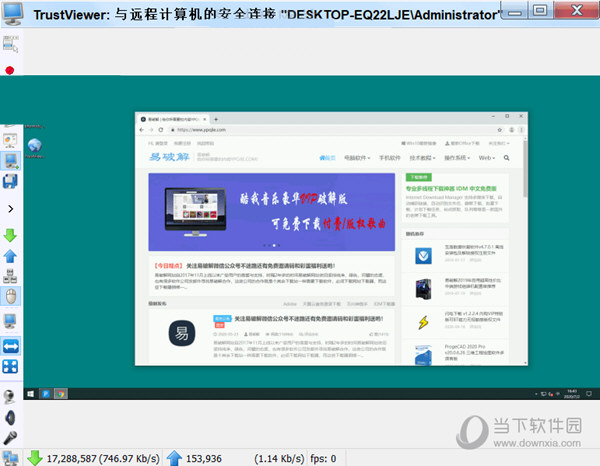Click the bookmark star in address bar
This screenshot has width=600, height=466.
(x=500, y=130)
